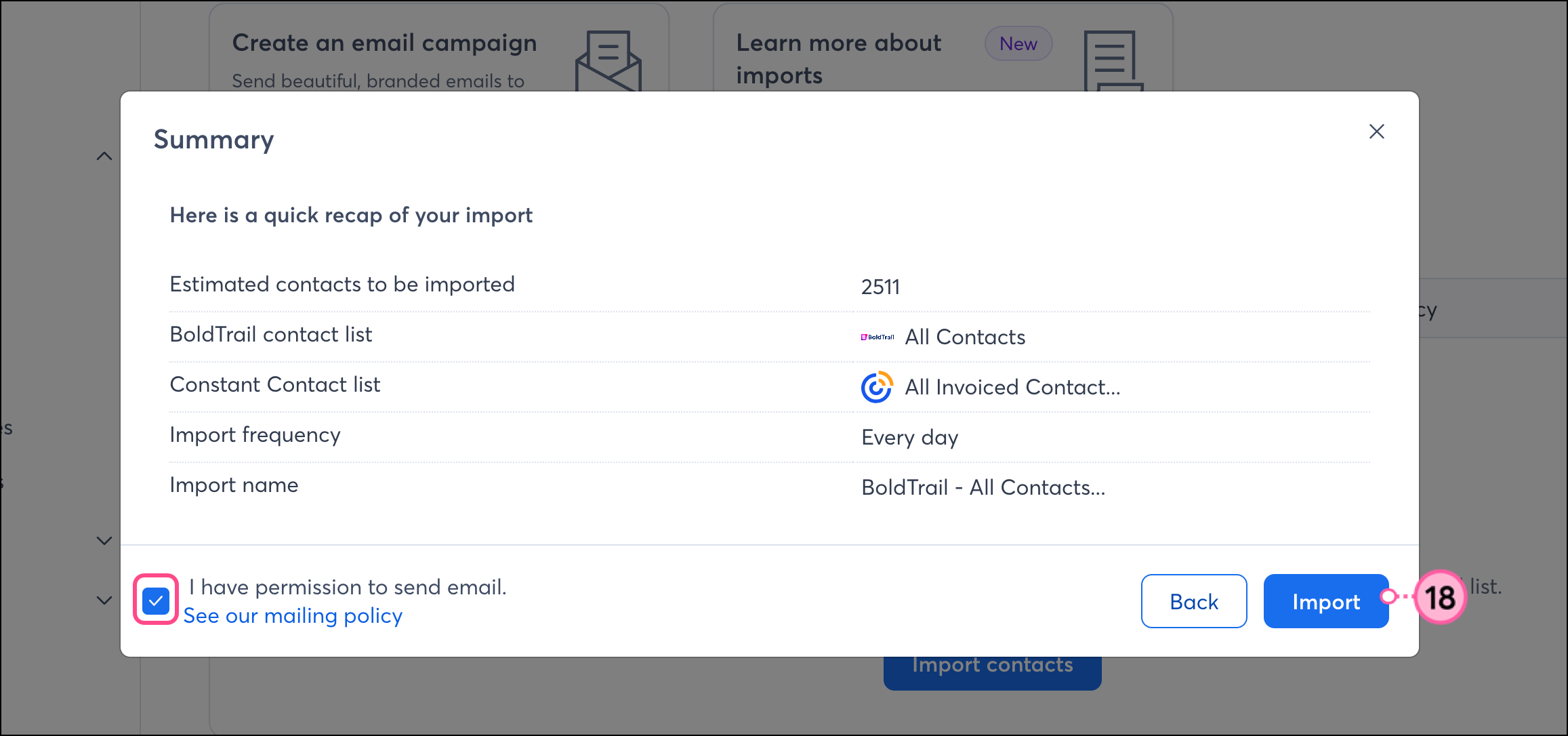Click the purple 'New' badge

coord(1018,44)
